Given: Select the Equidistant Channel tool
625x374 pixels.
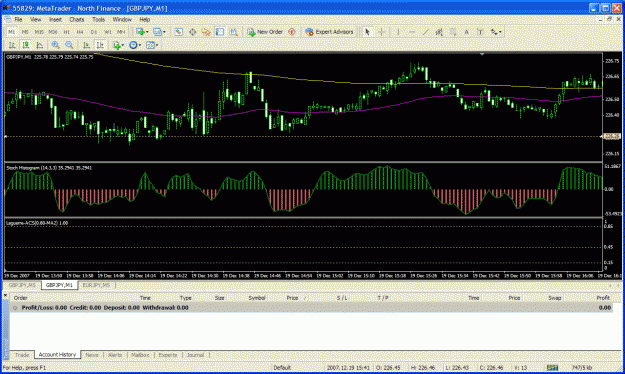Looking at the screenshot, I should 439,32.
